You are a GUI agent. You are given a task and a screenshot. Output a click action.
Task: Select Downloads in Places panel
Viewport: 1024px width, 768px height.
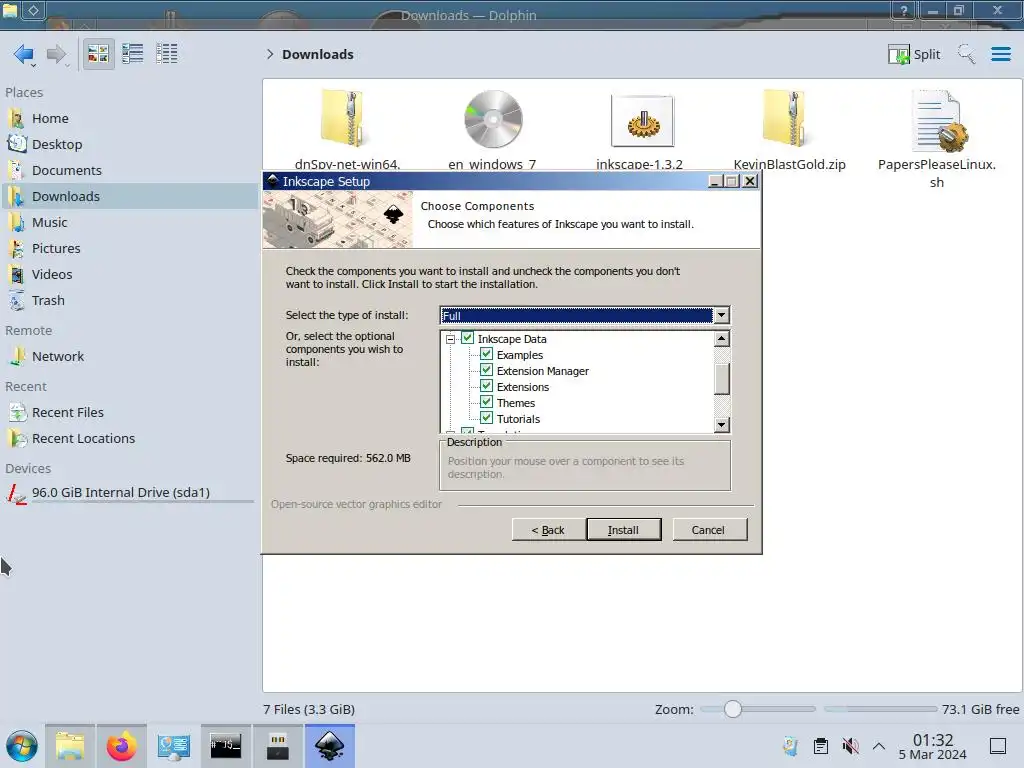point(129,197)
